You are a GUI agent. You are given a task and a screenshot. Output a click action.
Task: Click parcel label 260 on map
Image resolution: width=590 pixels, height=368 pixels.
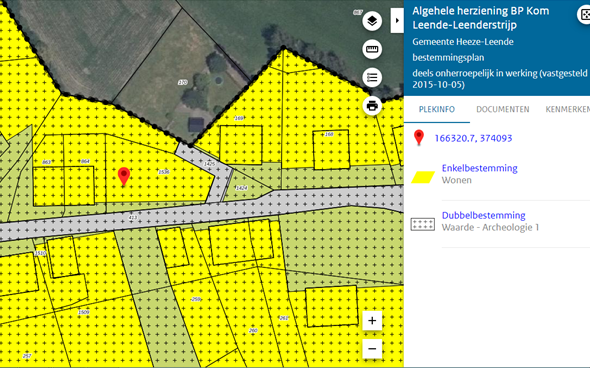coord(253,330)
